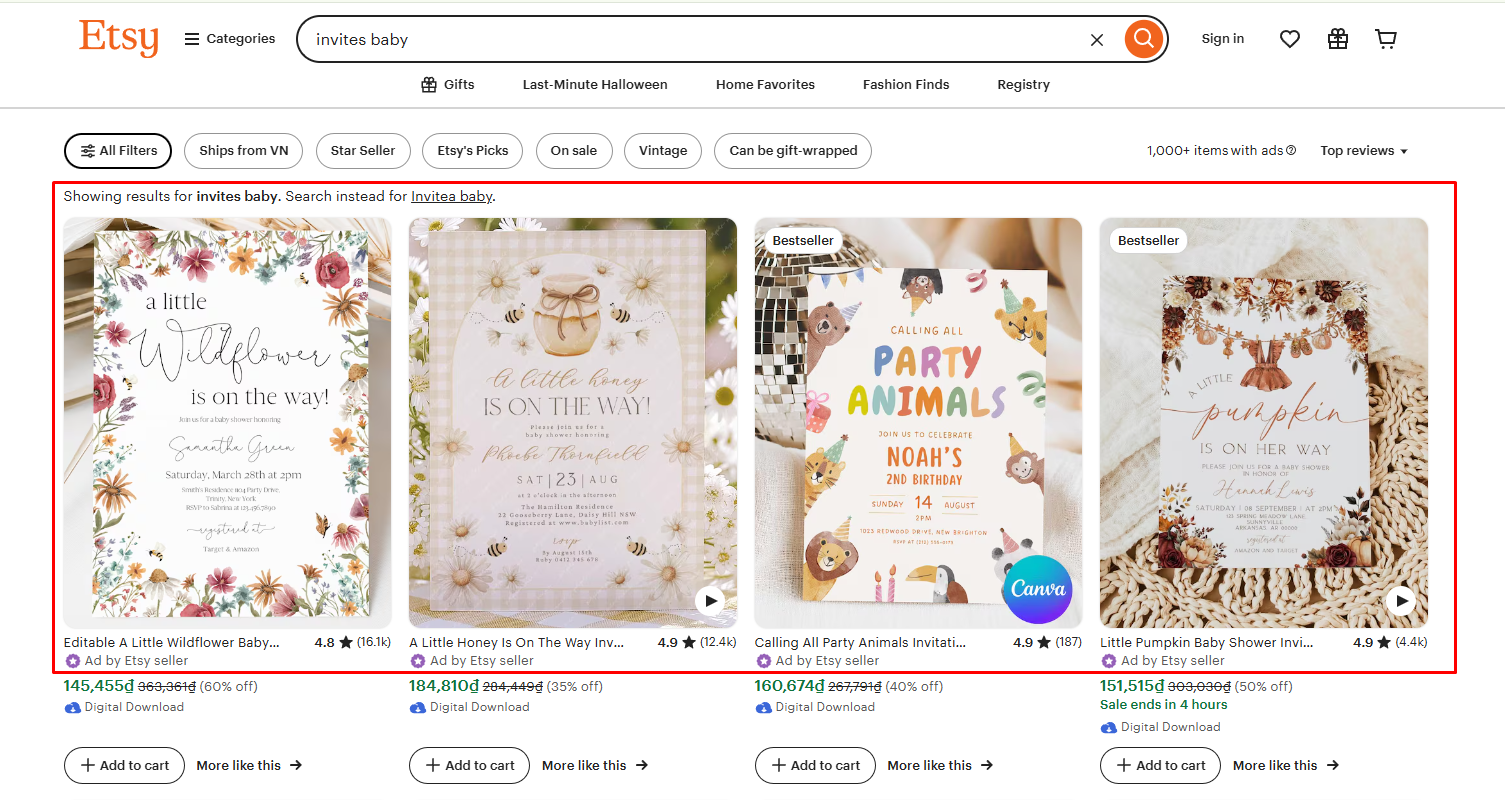Click the ads info question icon
The height and width of the screenshot is (800, 1505).
click(1291, 151)
